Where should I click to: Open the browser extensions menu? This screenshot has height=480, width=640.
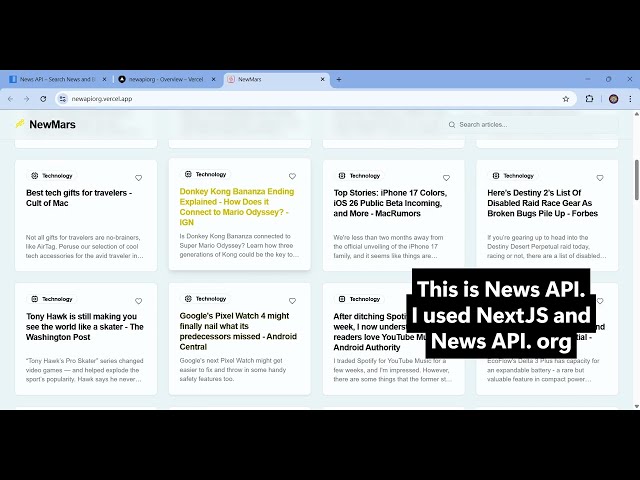pyautogui.click(x=589, y=99)
